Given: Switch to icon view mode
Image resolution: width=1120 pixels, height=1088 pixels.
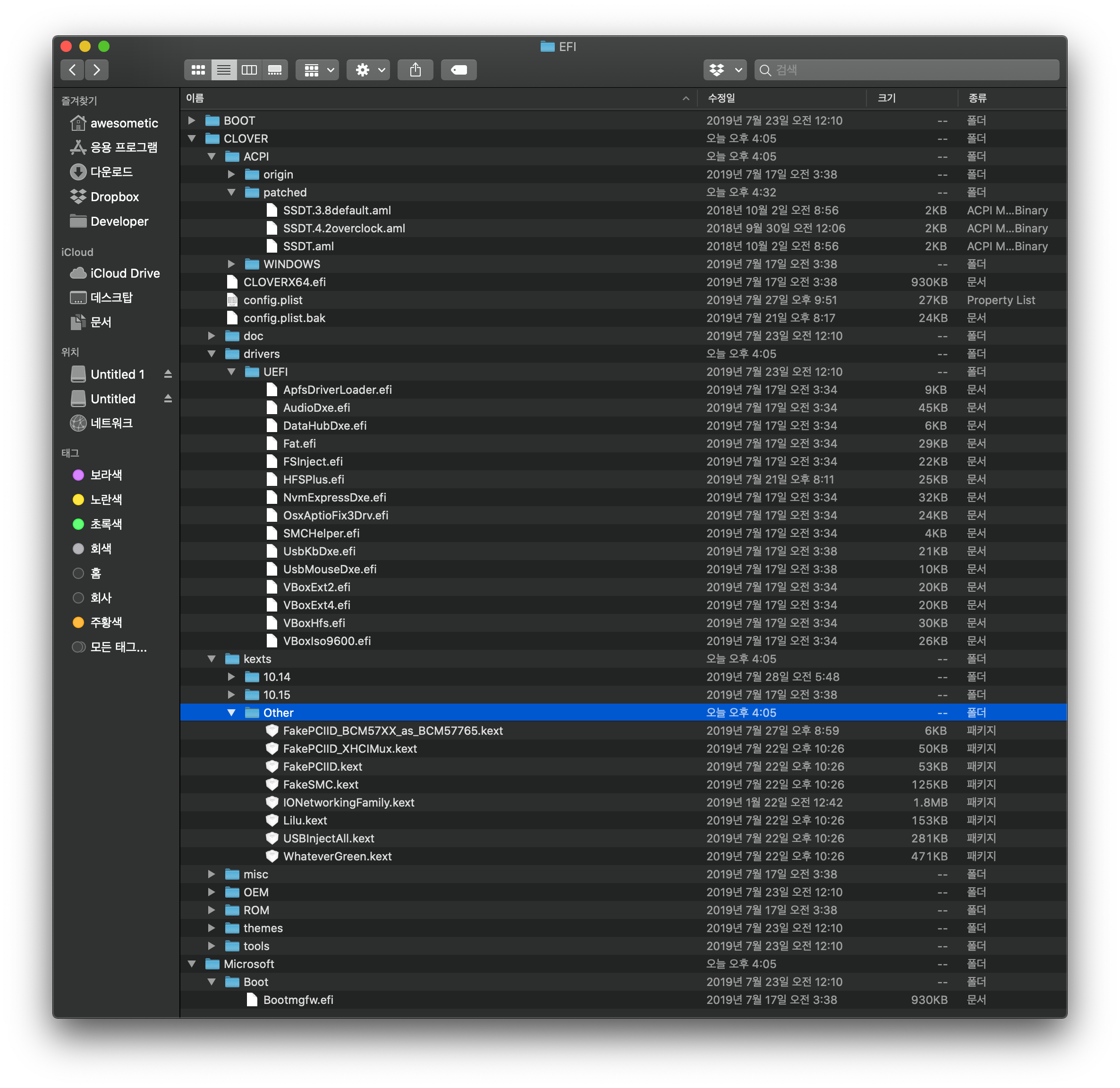Looking at the screenshot, I should pos(198,70).
